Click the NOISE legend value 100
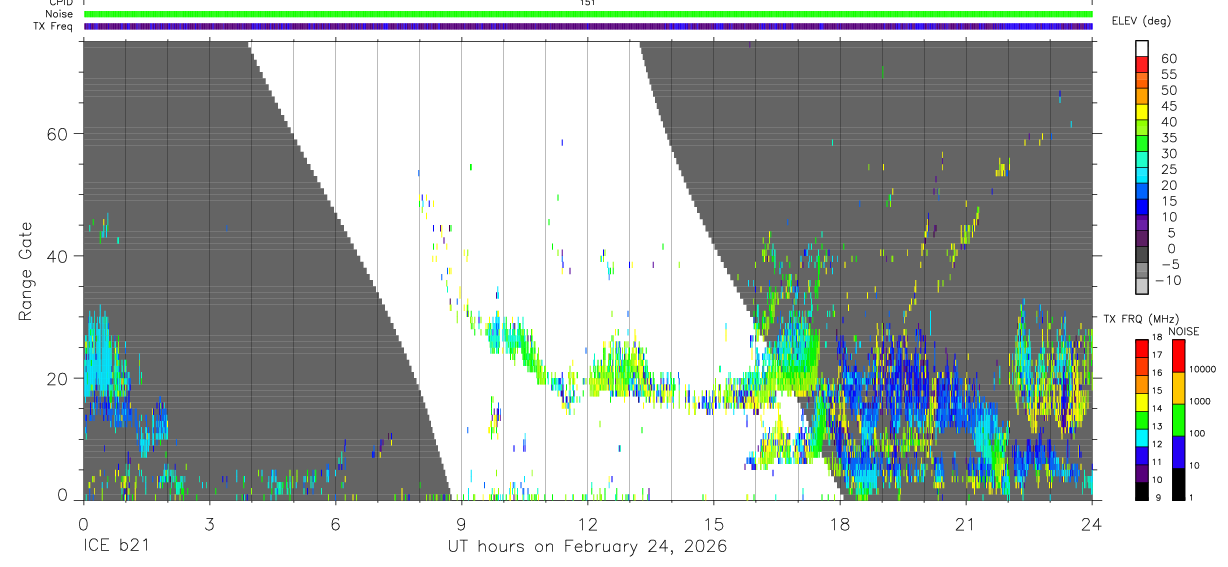This screenshot has width=1228, height=567. coord(1196,434)
